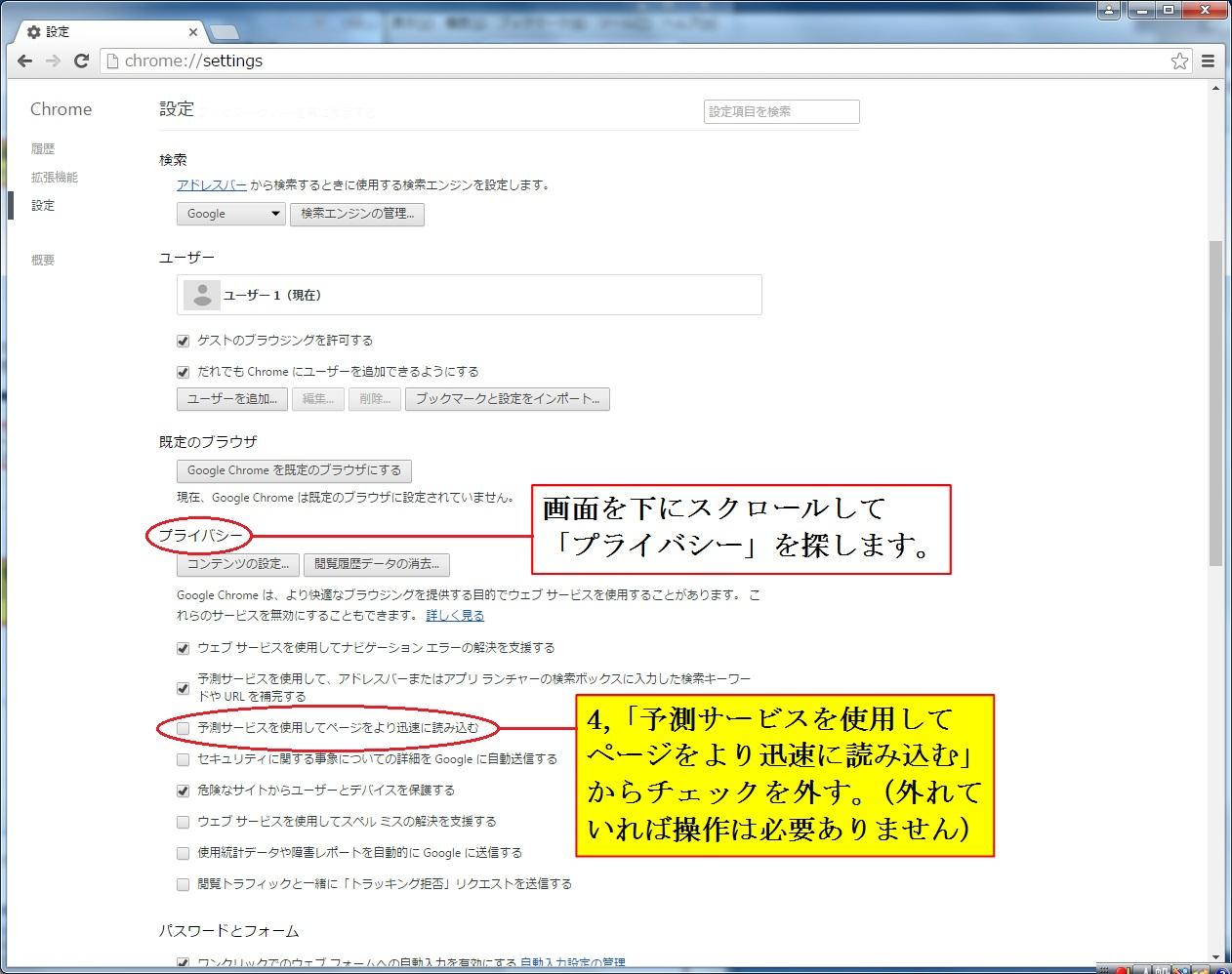Screen dimensions: 1232x974
Task: Click the scrollbar down arrow
Action: pos(1215,956)
